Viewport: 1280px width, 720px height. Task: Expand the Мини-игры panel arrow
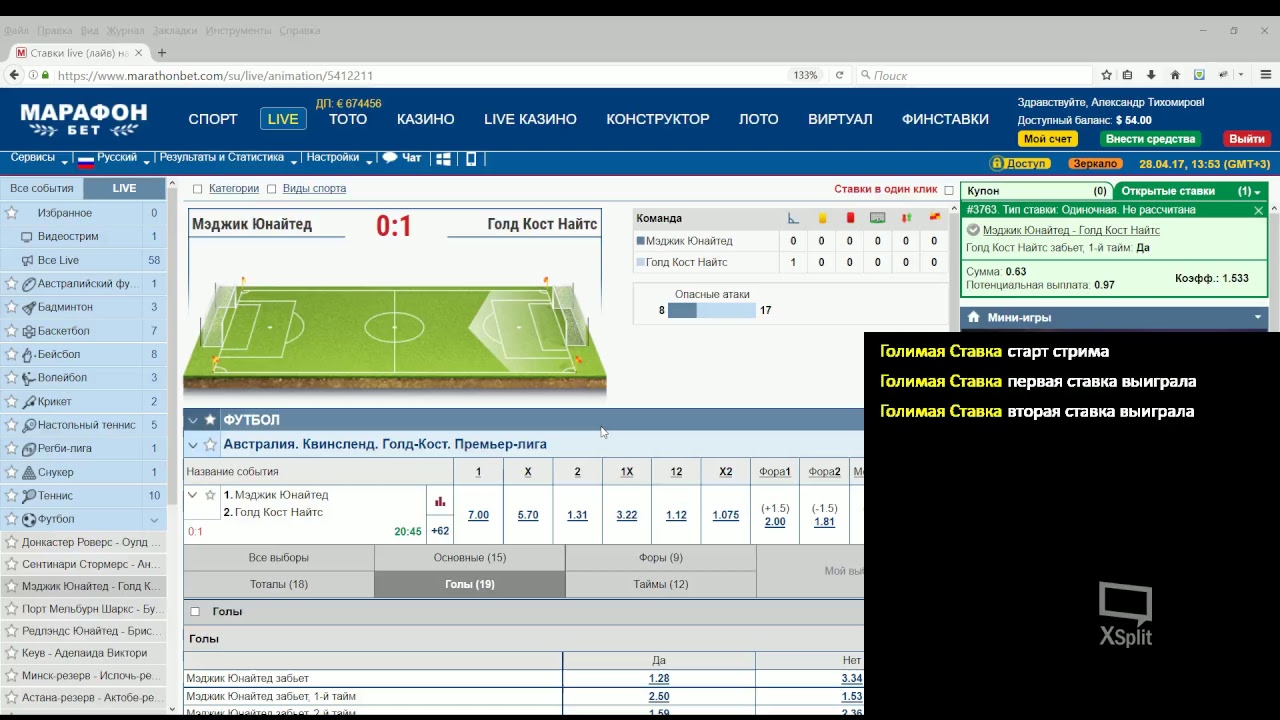[1258, 317]
